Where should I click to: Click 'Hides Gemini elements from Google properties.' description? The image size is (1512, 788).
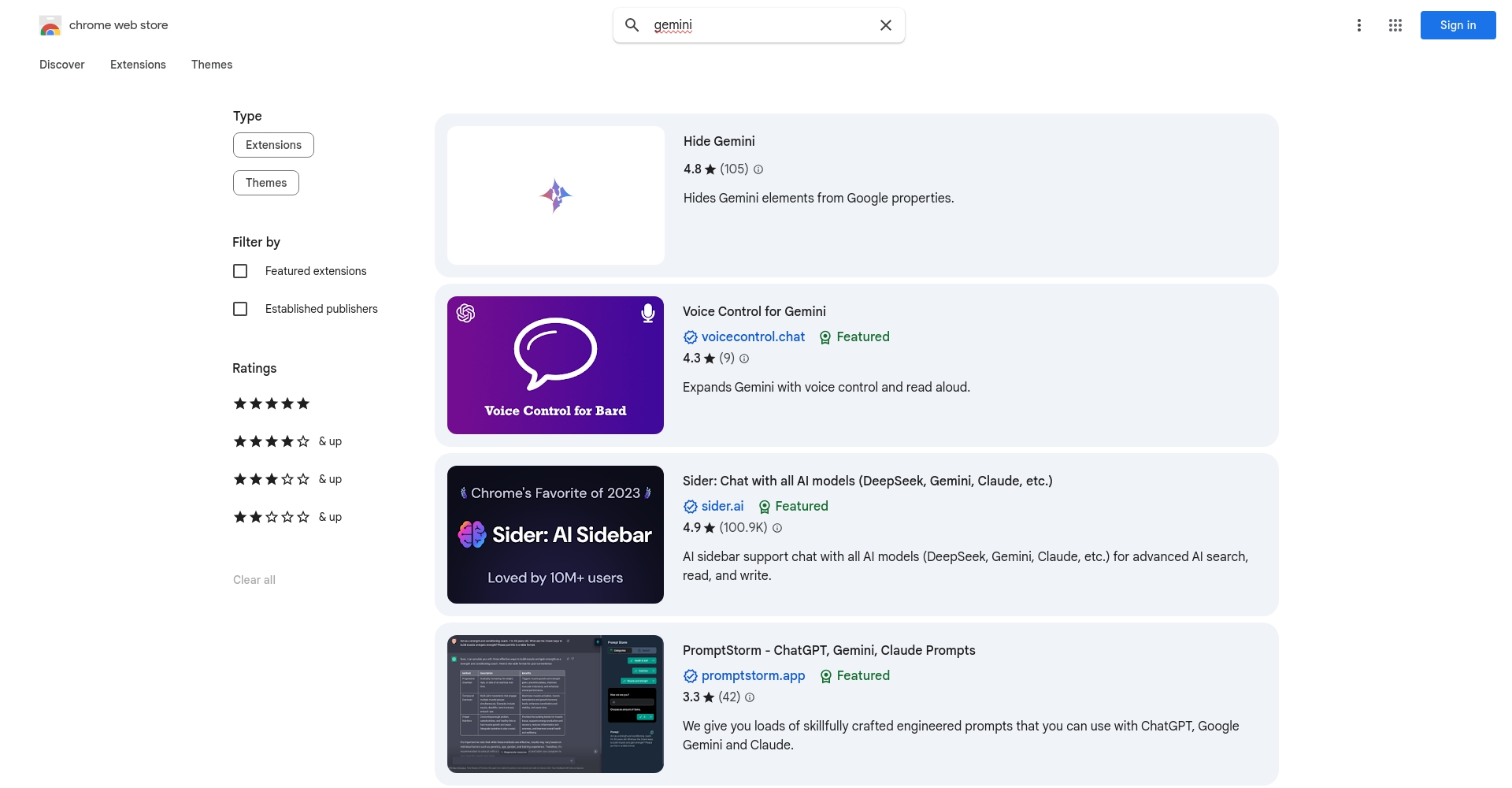coord(819,198)
